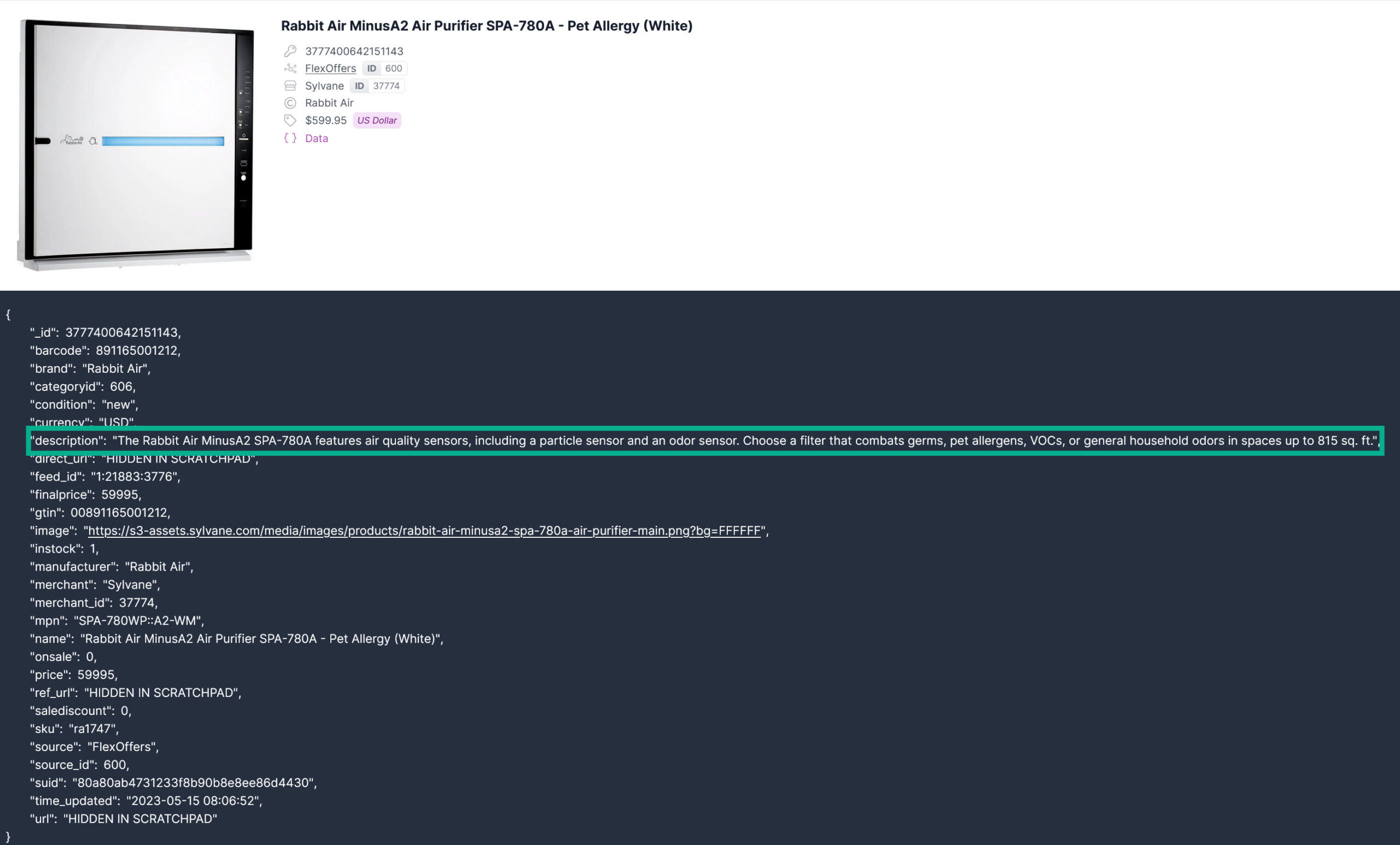Click the "suid" hash line
The image size is (1400, 845).
[173, 783]
